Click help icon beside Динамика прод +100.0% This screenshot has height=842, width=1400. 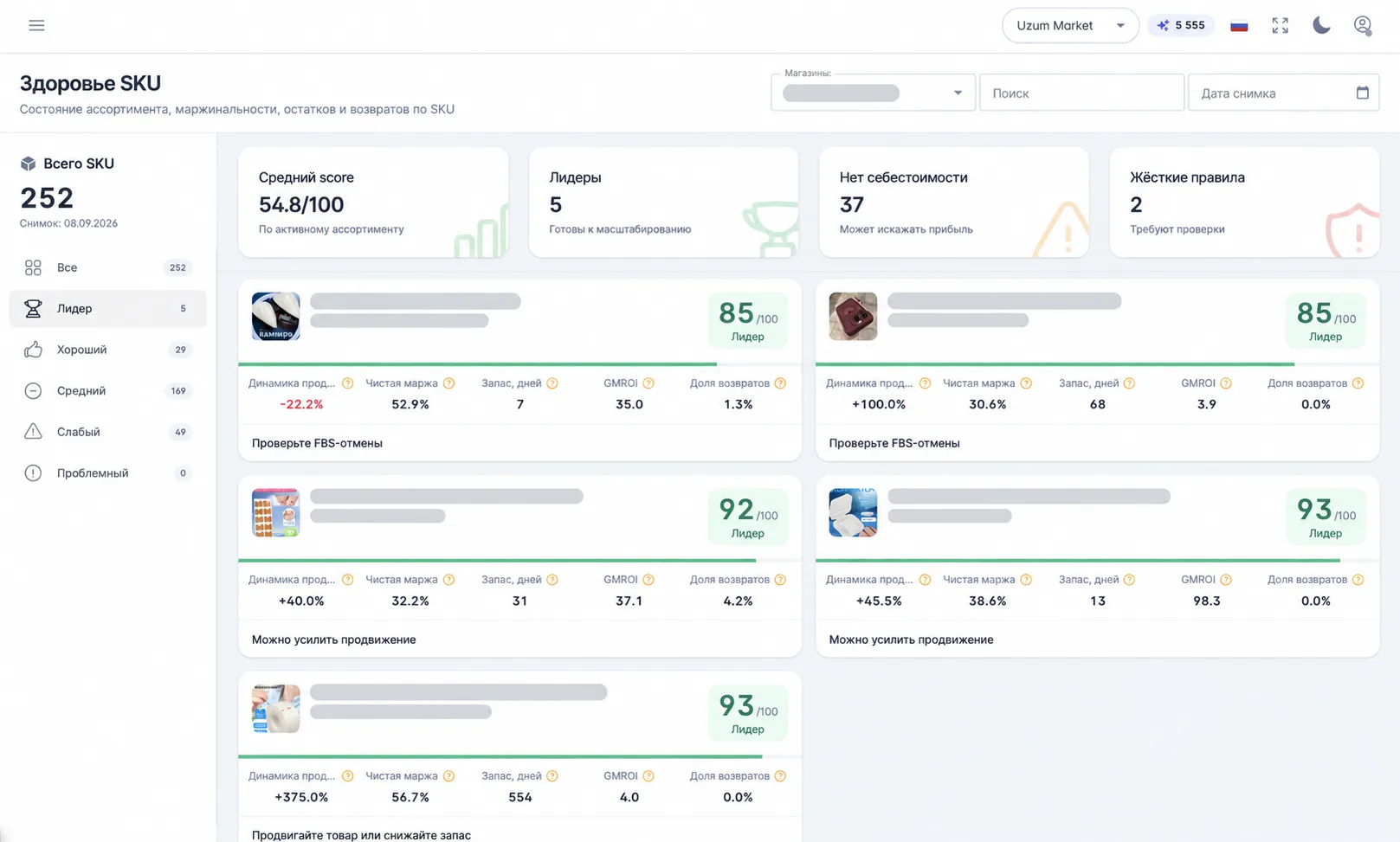click(x=925, y=383)
